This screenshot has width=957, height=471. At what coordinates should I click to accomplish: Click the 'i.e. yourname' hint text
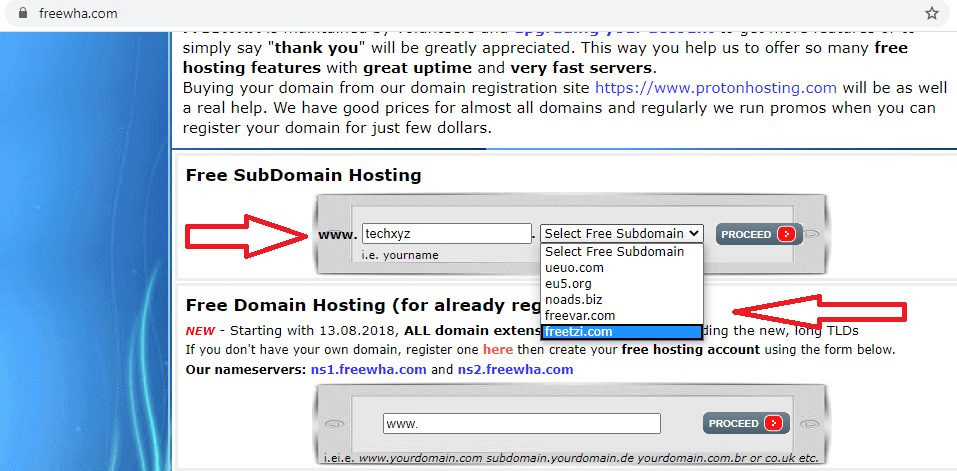pyautogui.click(x=400, y=255)
